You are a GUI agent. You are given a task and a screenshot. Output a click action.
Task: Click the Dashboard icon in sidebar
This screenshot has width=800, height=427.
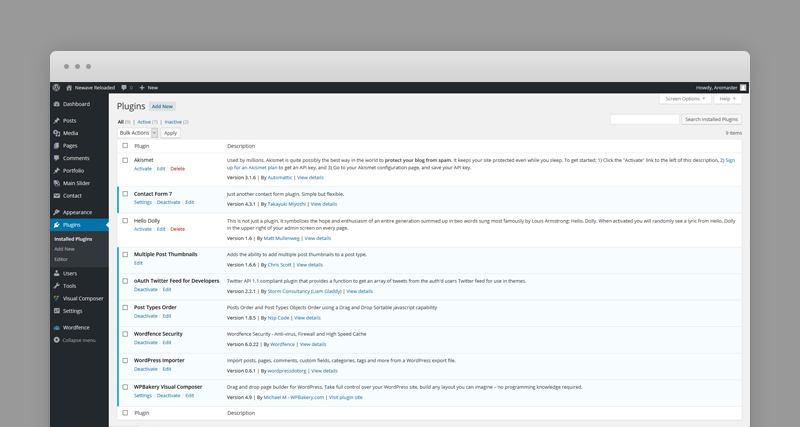click(57, 104)
